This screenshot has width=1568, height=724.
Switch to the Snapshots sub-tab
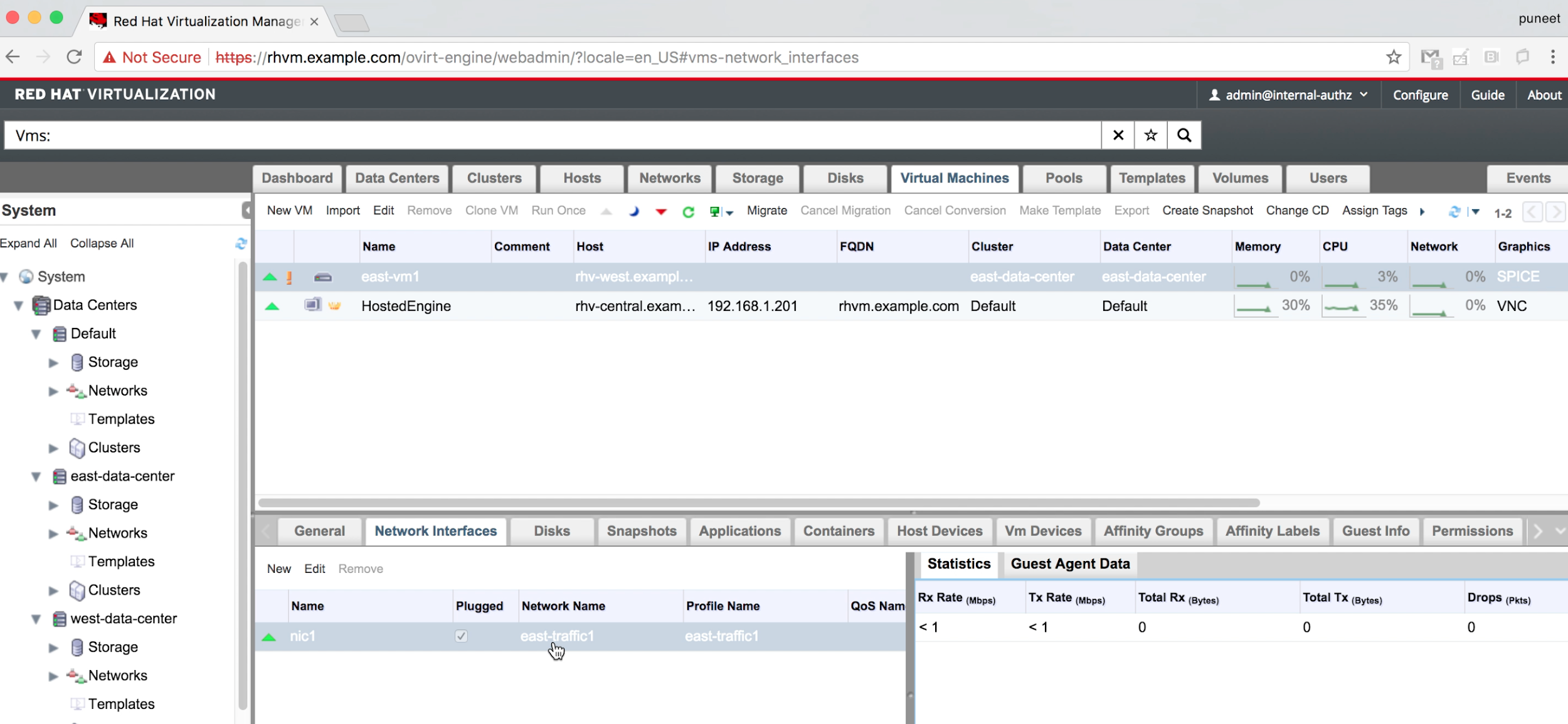tap(641, 531)
